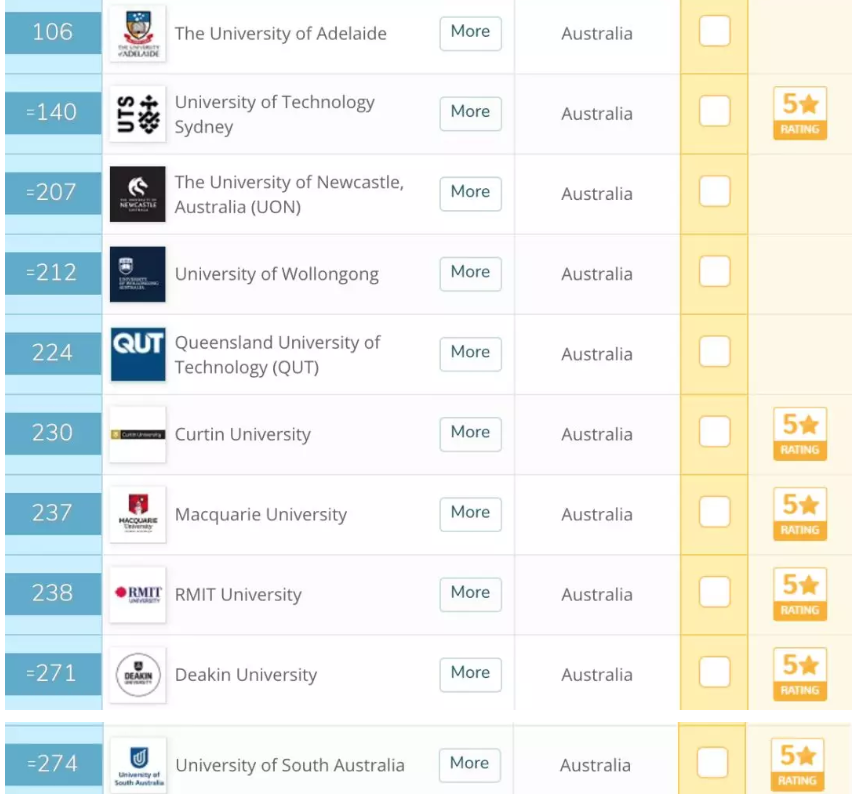Viewport: 852px width, 794px height.
Task: Tick the compare checkbox for The University of Adelaide
Action: [x=715, y=31]
